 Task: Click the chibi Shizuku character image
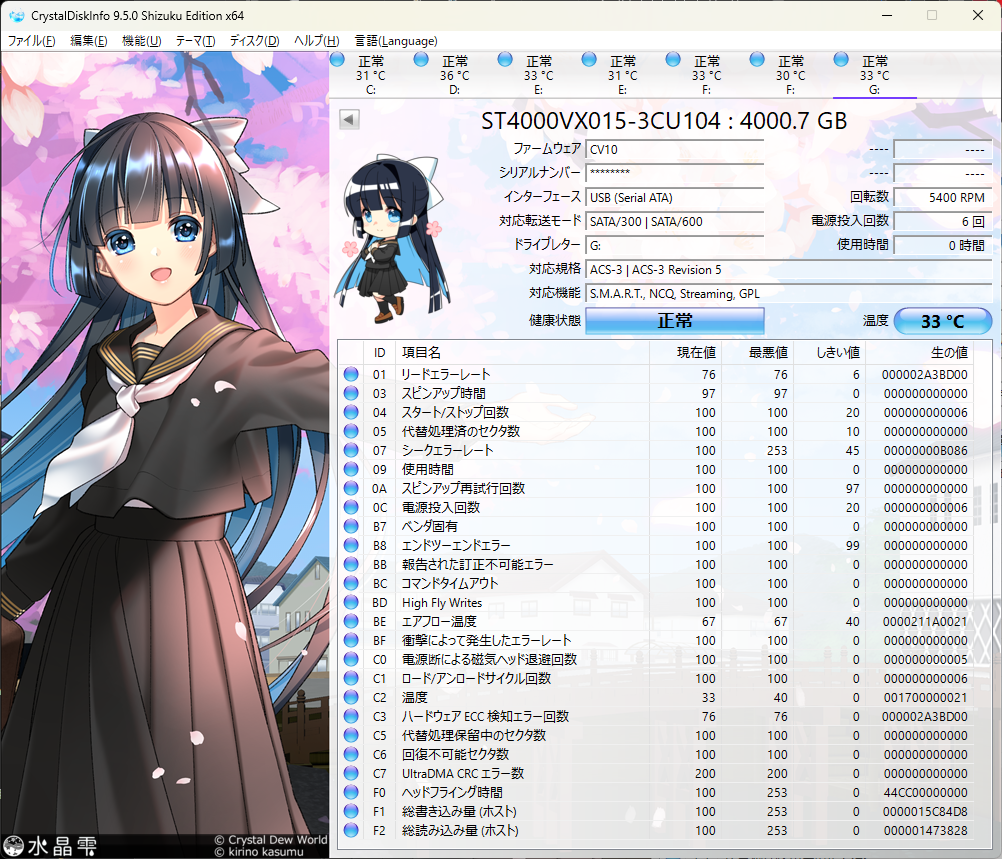[x=392, y=236]
